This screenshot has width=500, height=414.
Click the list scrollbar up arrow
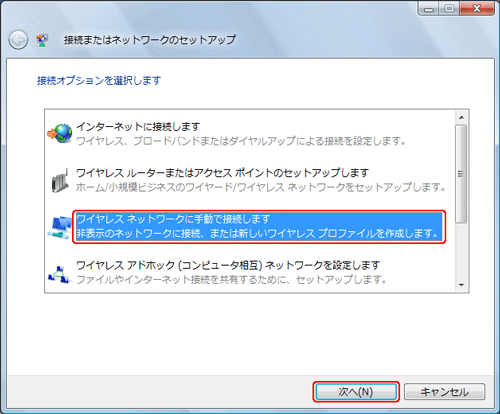pyautogui.click(x=461, y=117)
